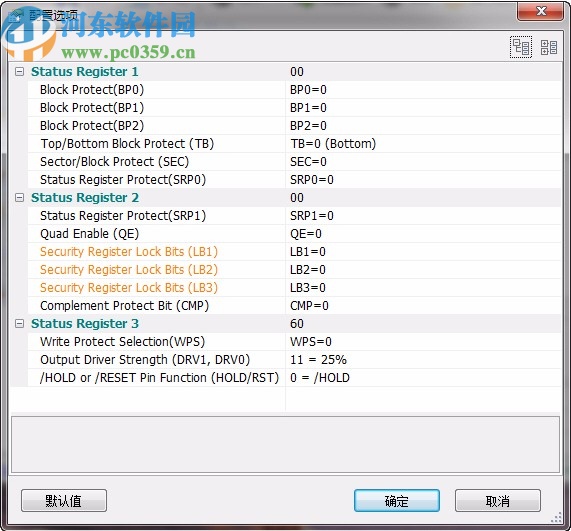
Task: Click the BP2=0 value cell
Action: 423,126
